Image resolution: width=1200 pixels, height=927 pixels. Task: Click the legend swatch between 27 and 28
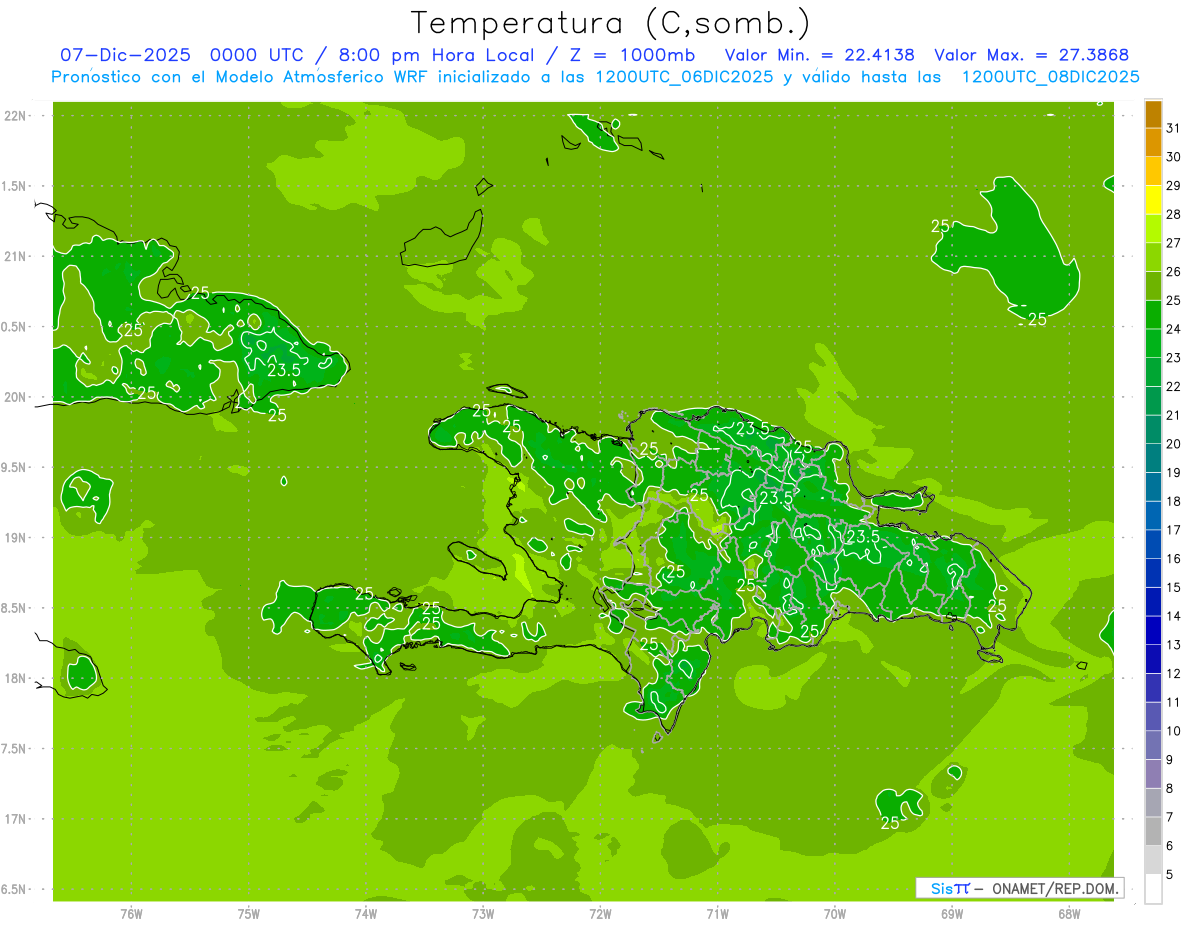(1153, 229)
